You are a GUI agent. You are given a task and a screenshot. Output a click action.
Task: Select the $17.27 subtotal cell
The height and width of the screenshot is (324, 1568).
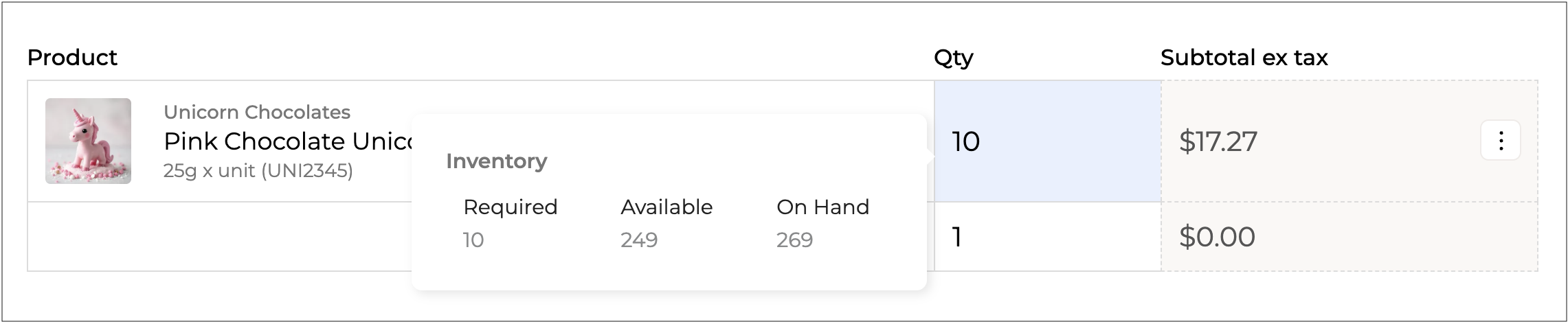click(1306, 141)
